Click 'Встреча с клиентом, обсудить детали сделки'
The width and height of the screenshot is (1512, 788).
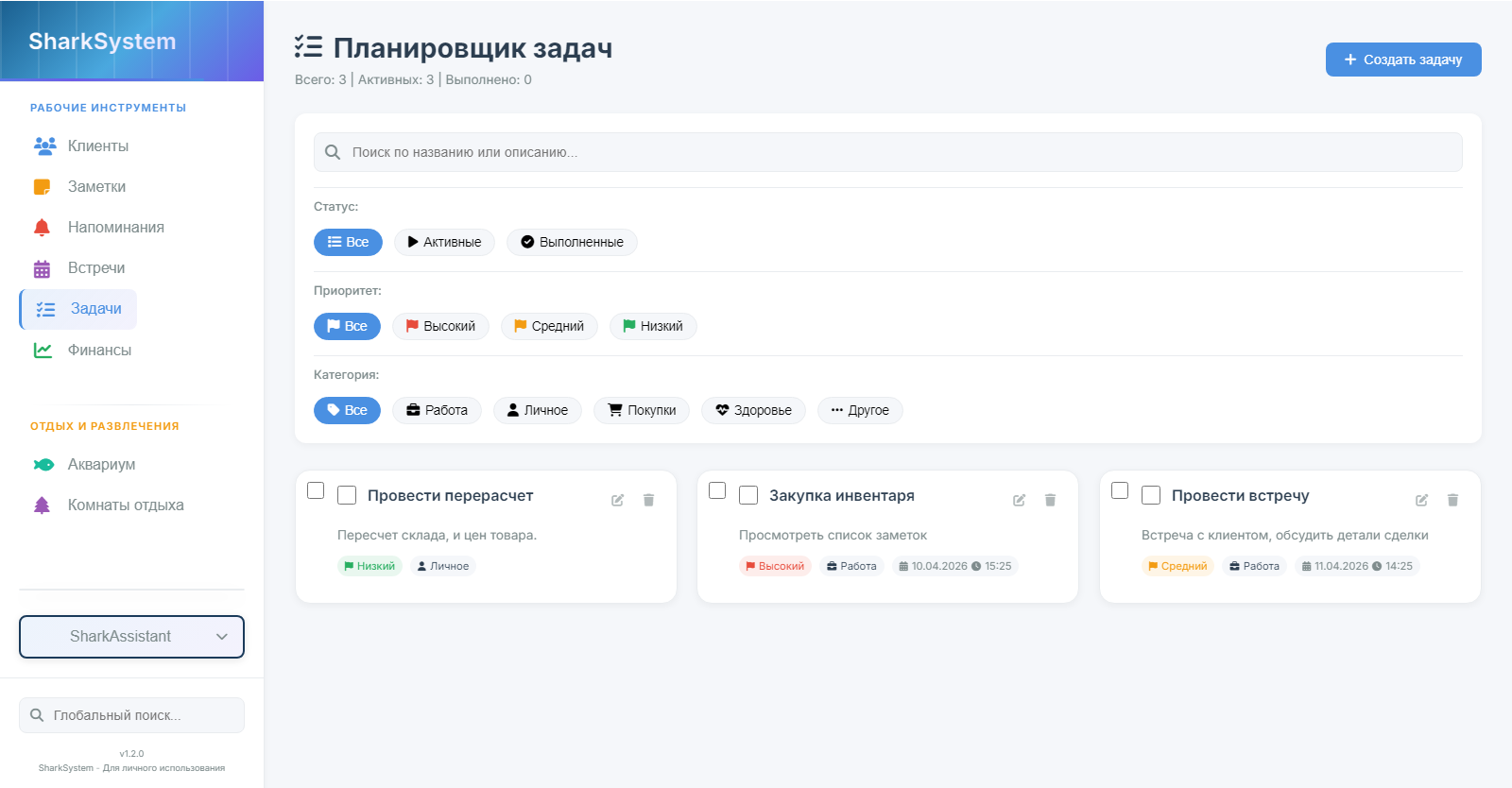(1285, 536)
